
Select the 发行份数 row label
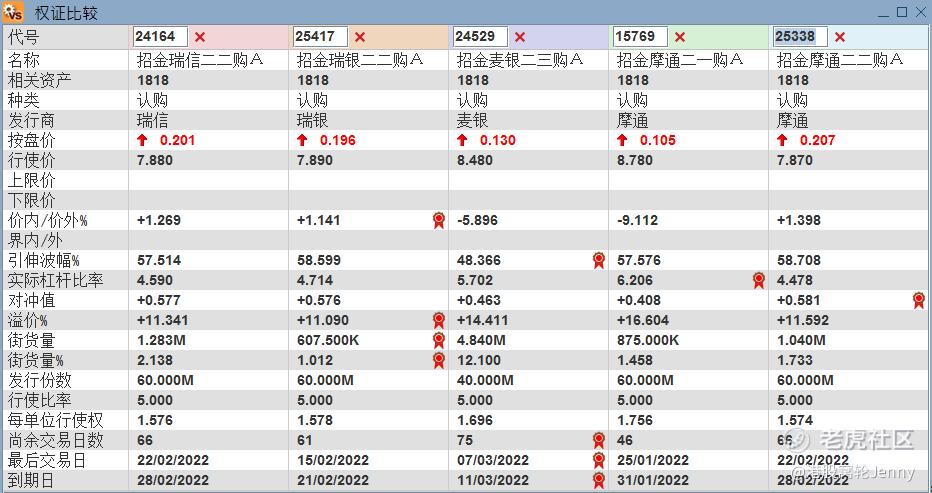coord(39,381)
